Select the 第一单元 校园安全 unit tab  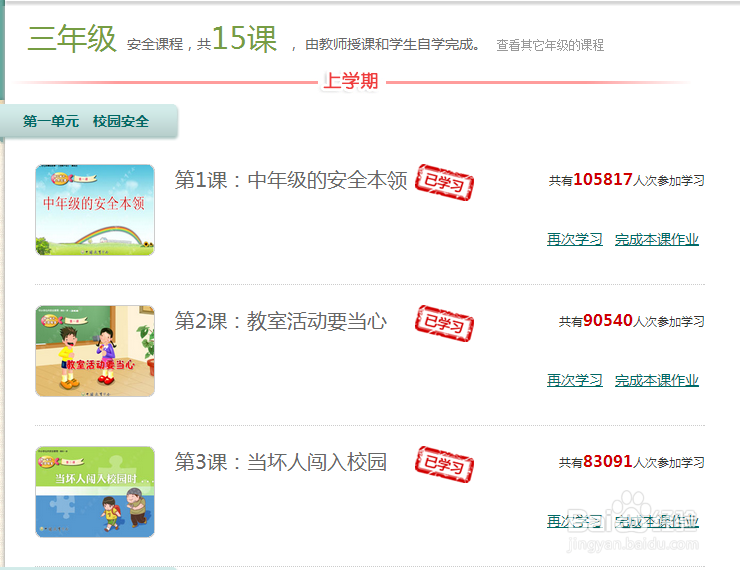point(86,121)
